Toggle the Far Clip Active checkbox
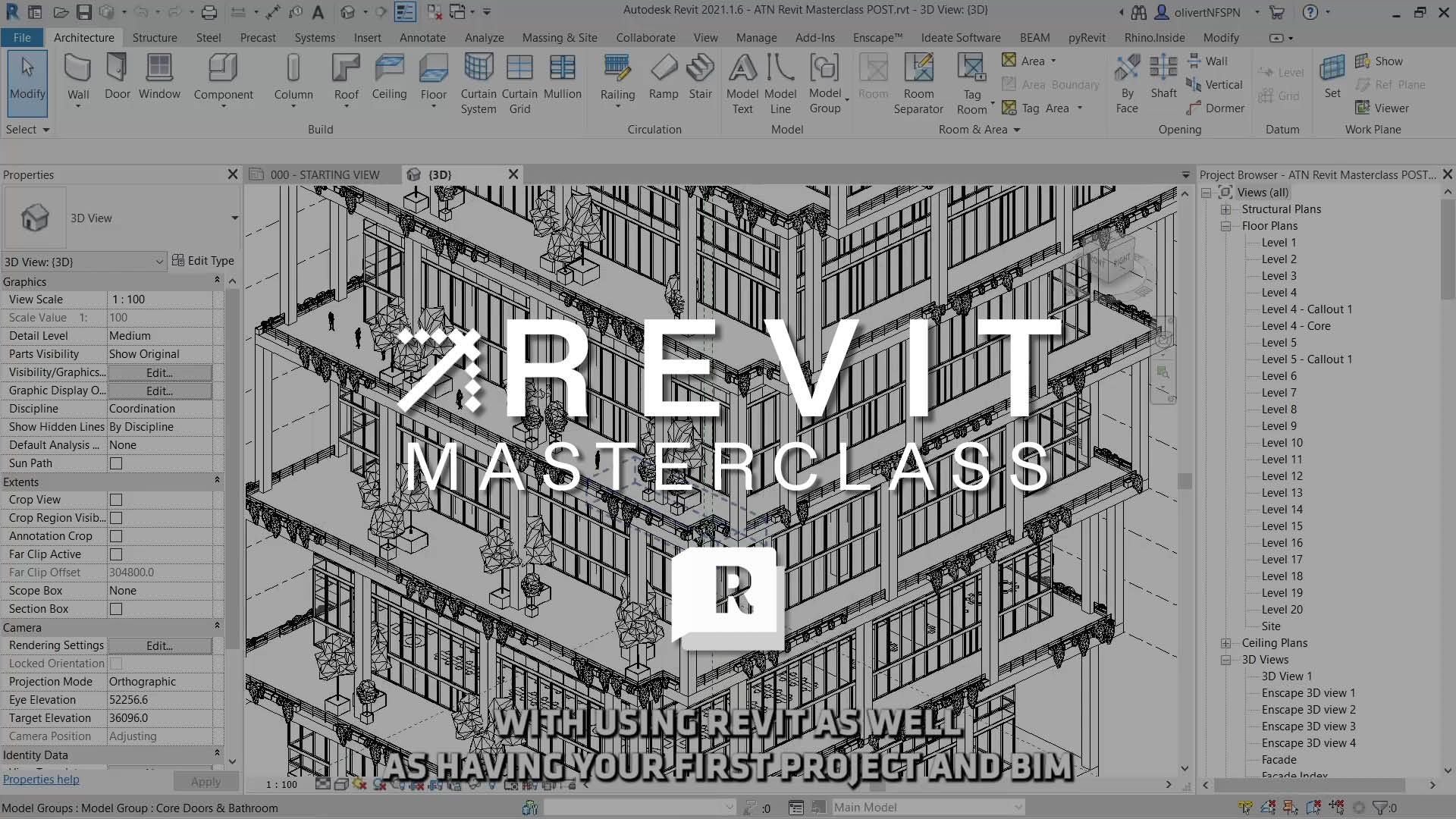This screenshot has height=819, width=1456. [x=116, y=554]
